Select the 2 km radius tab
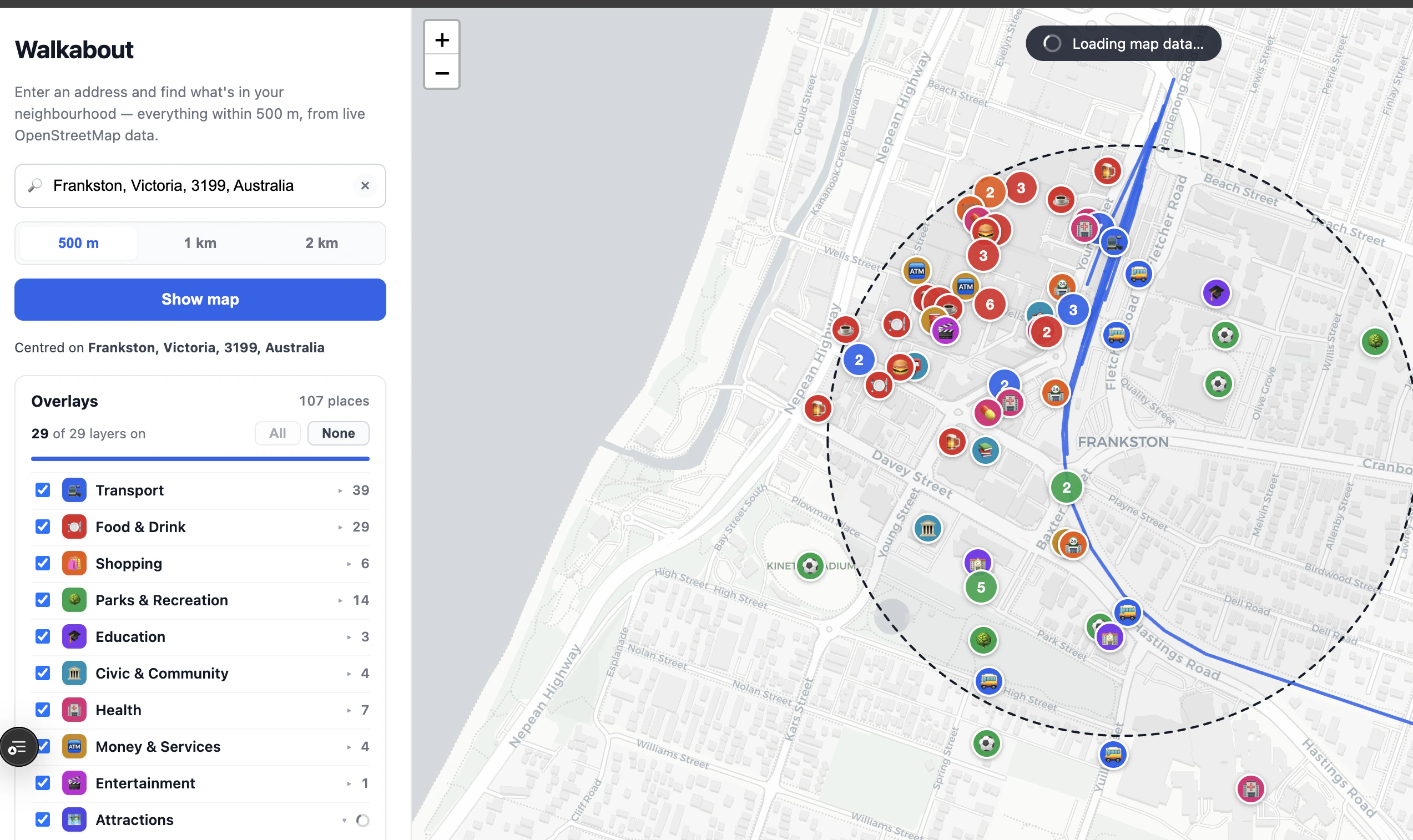 (x=321, y=243)
